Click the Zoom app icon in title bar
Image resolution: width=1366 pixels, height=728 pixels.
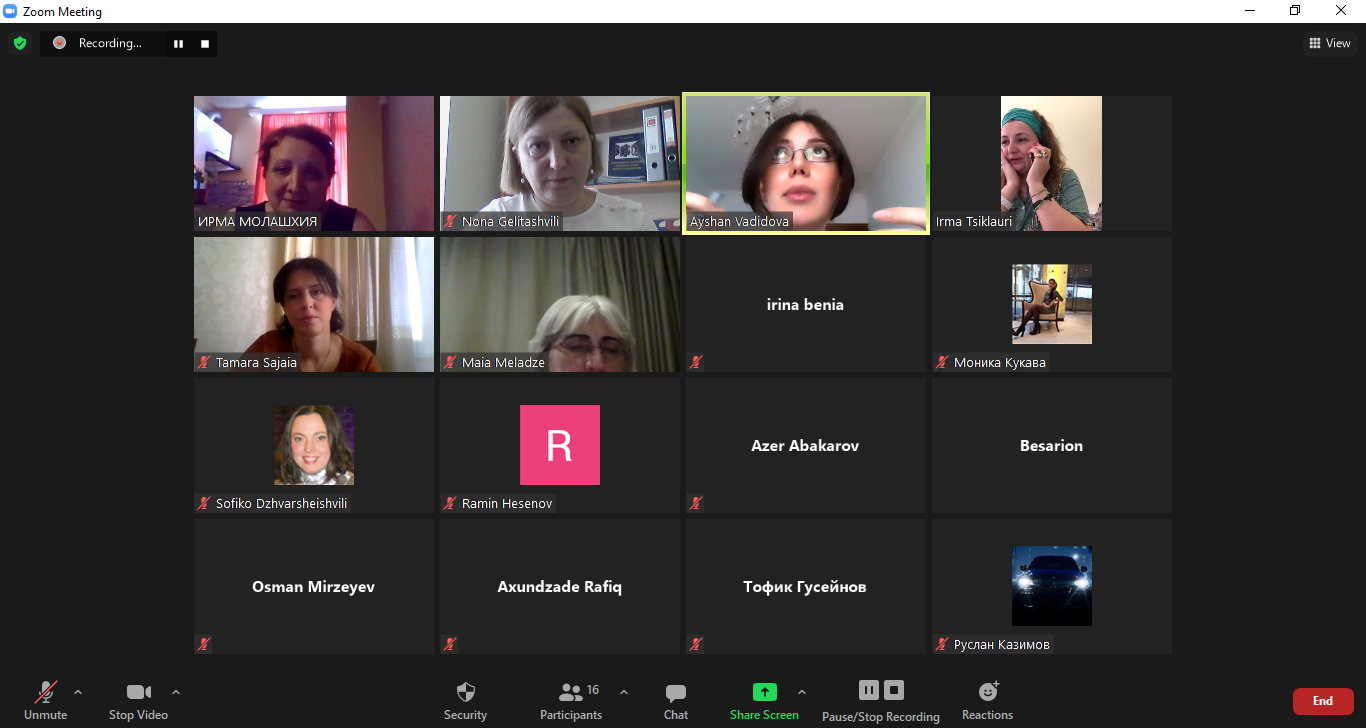[11, 11]
